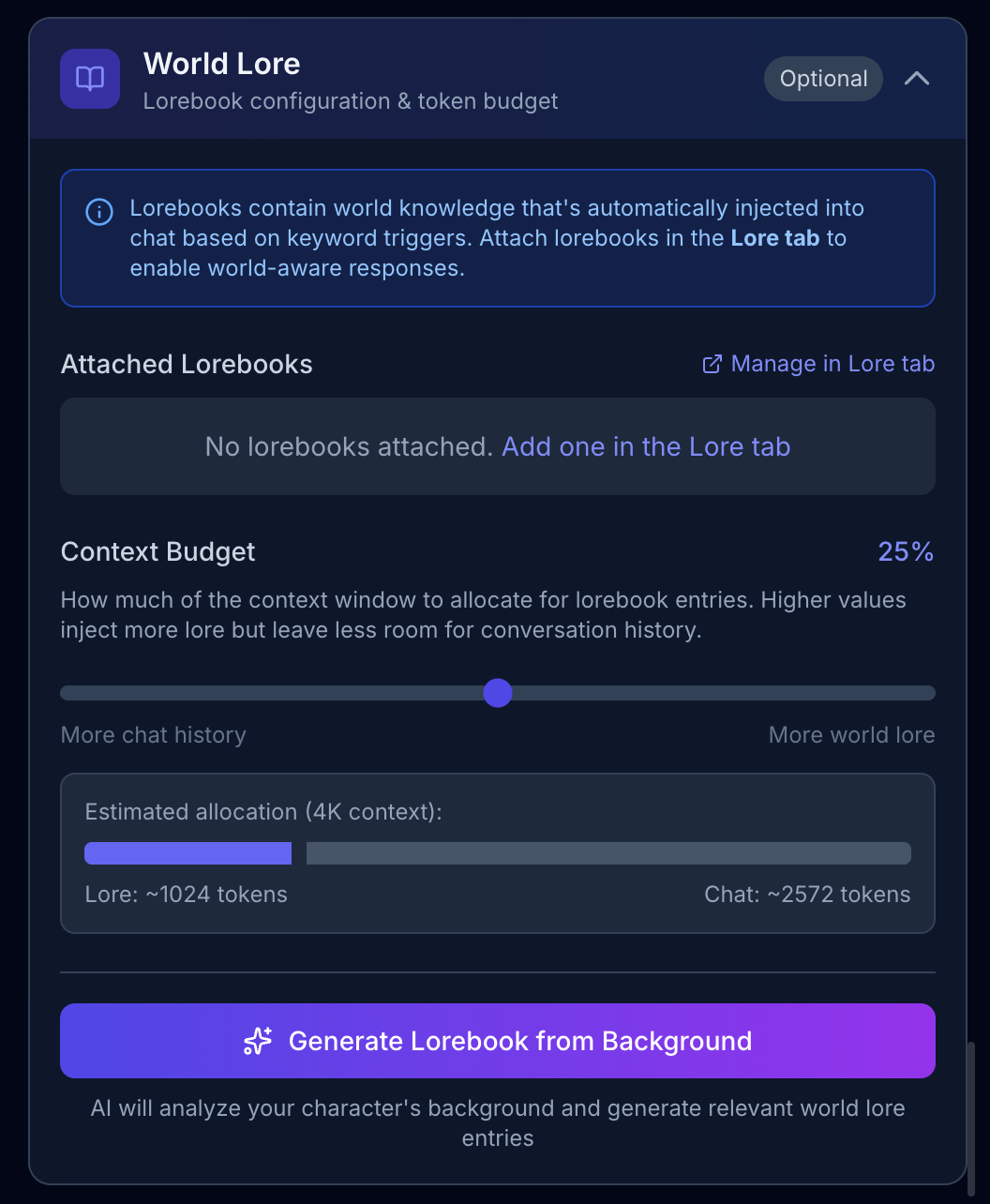Open the Manage in Lore tab link
The width and height of the screenshot is (990, 1204).
(x=832, y=364)
